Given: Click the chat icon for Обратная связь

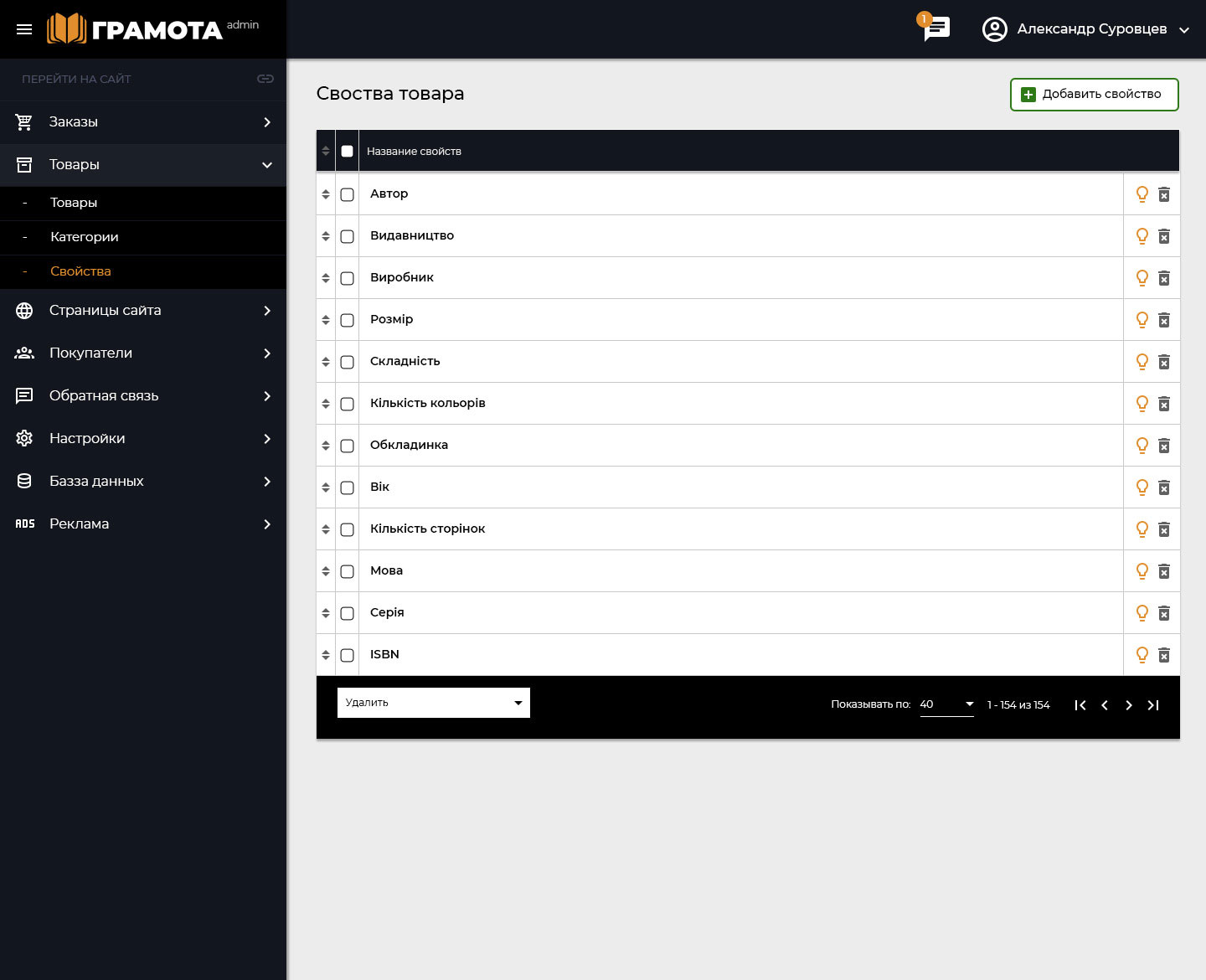Looking at the screenshot, I should tap(24, 396).
